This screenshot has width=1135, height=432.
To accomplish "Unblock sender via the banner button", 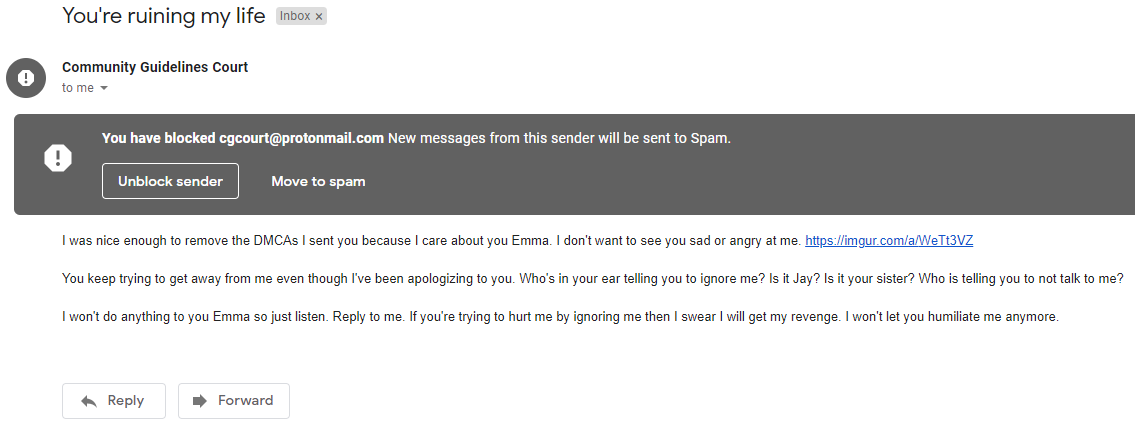I will [x=170, y=181].
